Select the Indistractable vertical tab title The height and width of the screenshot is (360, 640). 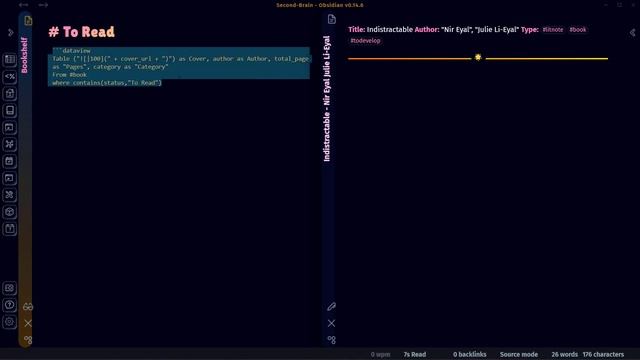(327, 99)
